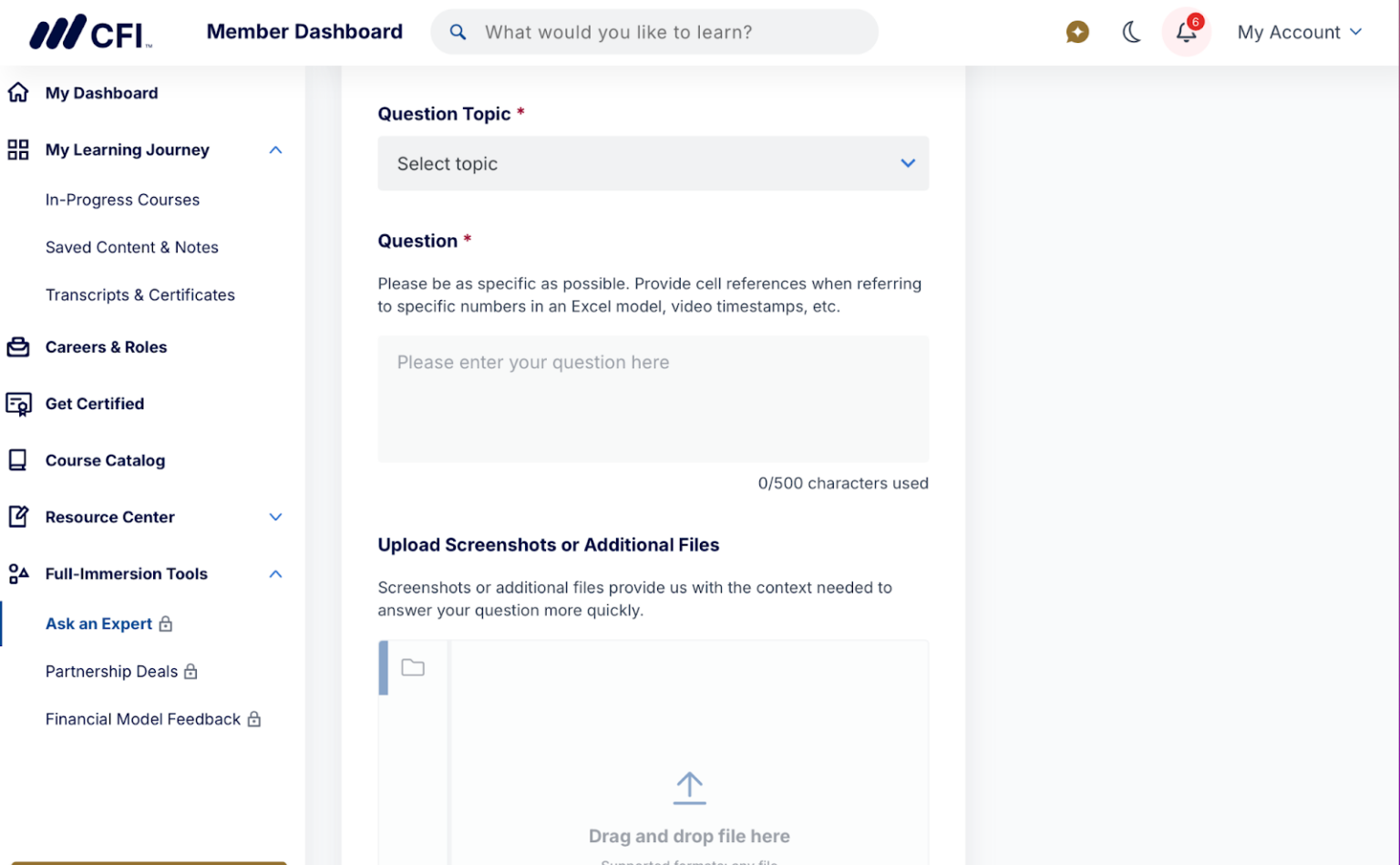1400x865 pixels.
Task: Open the Select topic dropdown
Action: [x=654, y=163]
